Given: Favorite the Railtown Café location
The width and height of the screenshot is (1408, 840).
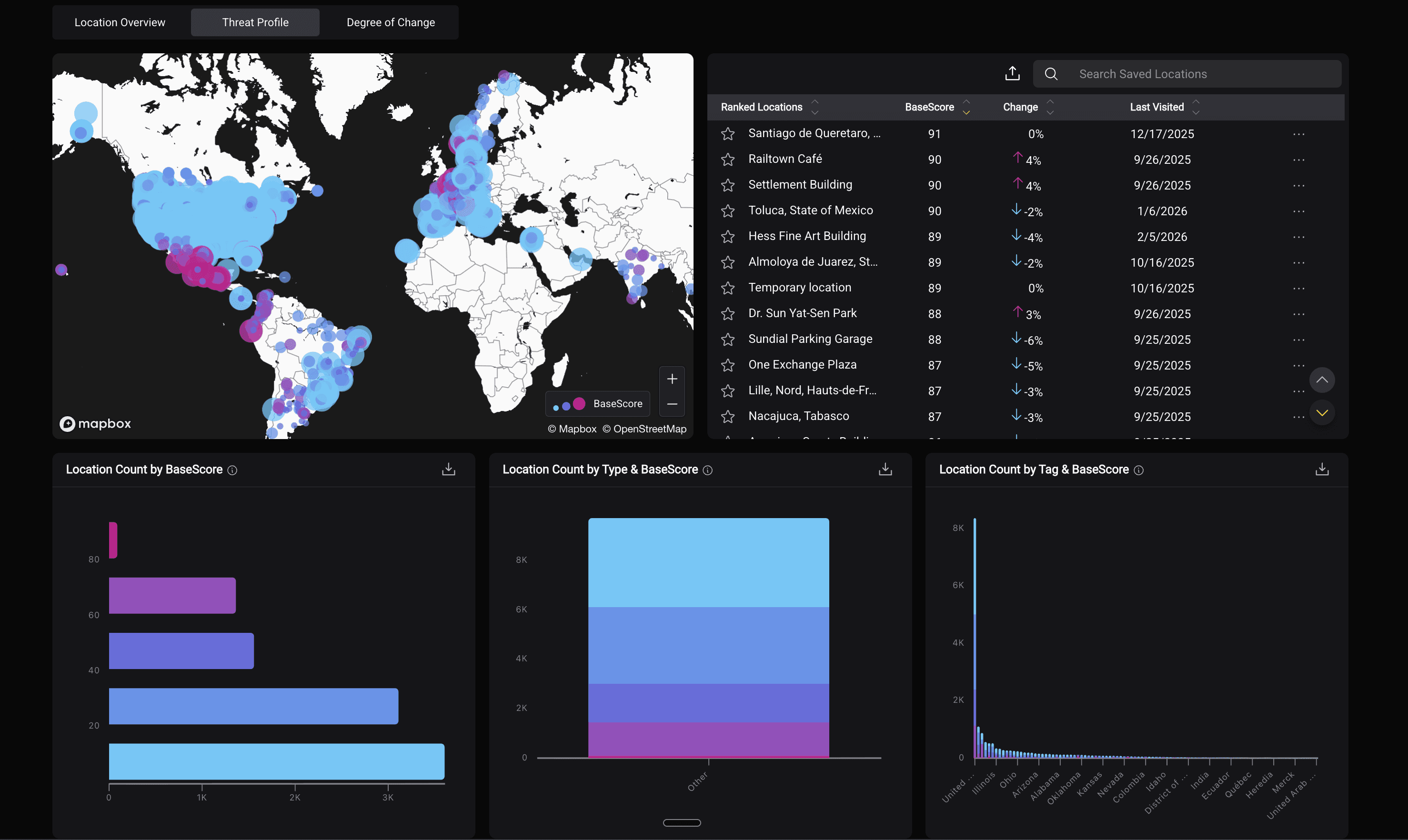Looking at the screenshot, I should (x=727, y=159).
